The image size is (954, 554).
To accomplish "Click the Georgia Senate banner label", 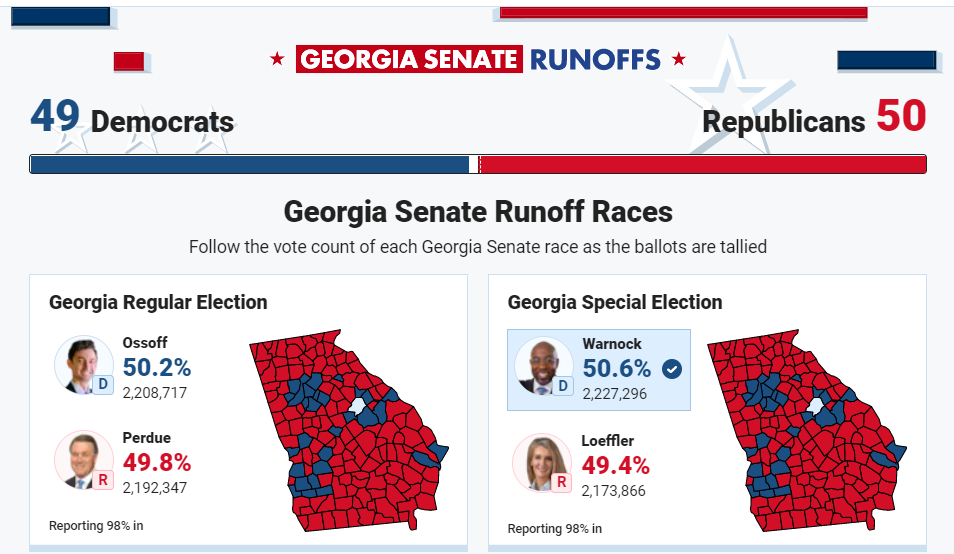I will point(409,59).
